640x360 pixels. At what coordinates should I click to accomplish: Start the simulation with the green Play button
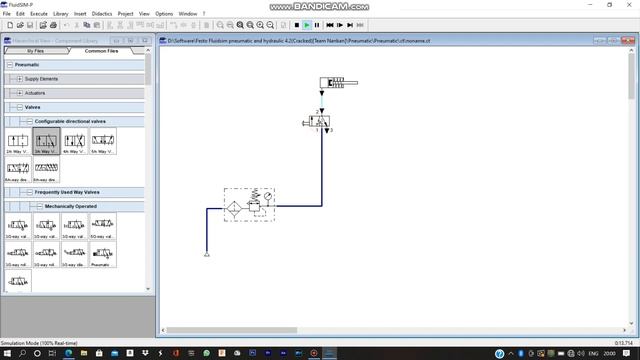coord(307,25)
